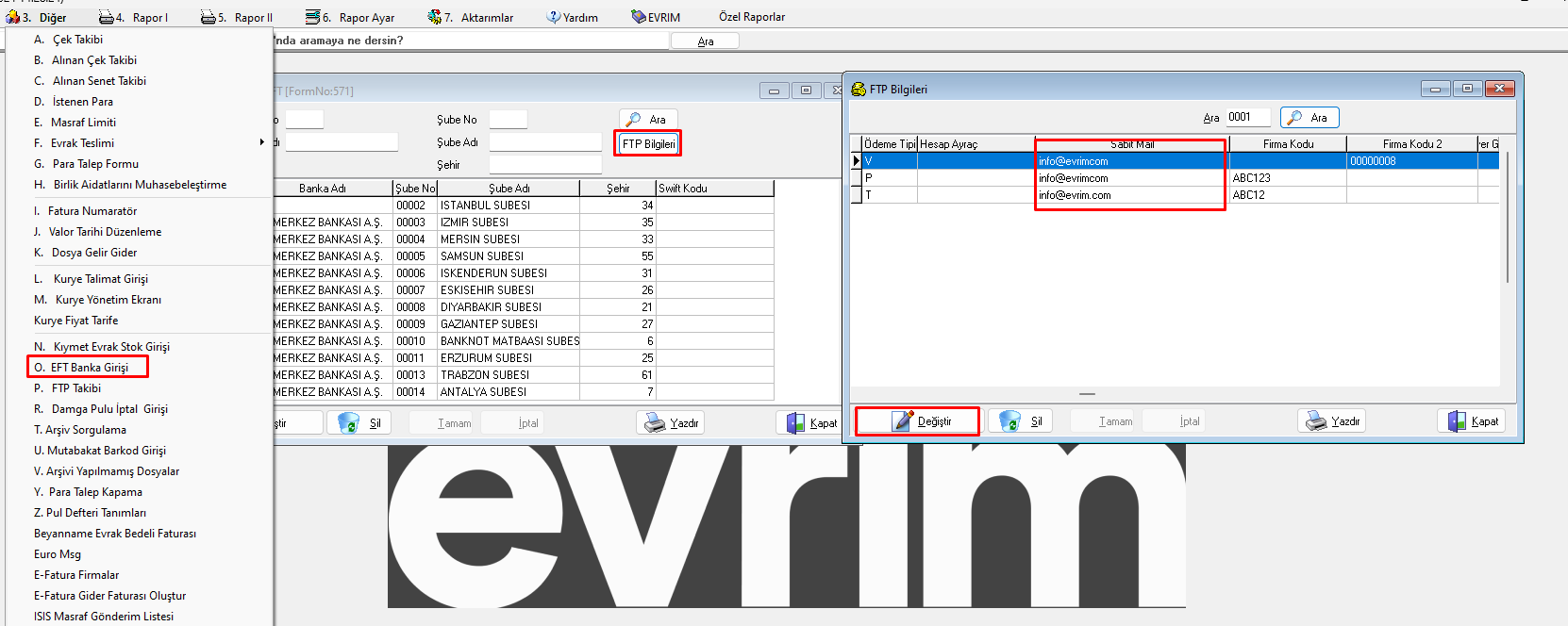Open the EVRIM menu

(x=656, y=17)
